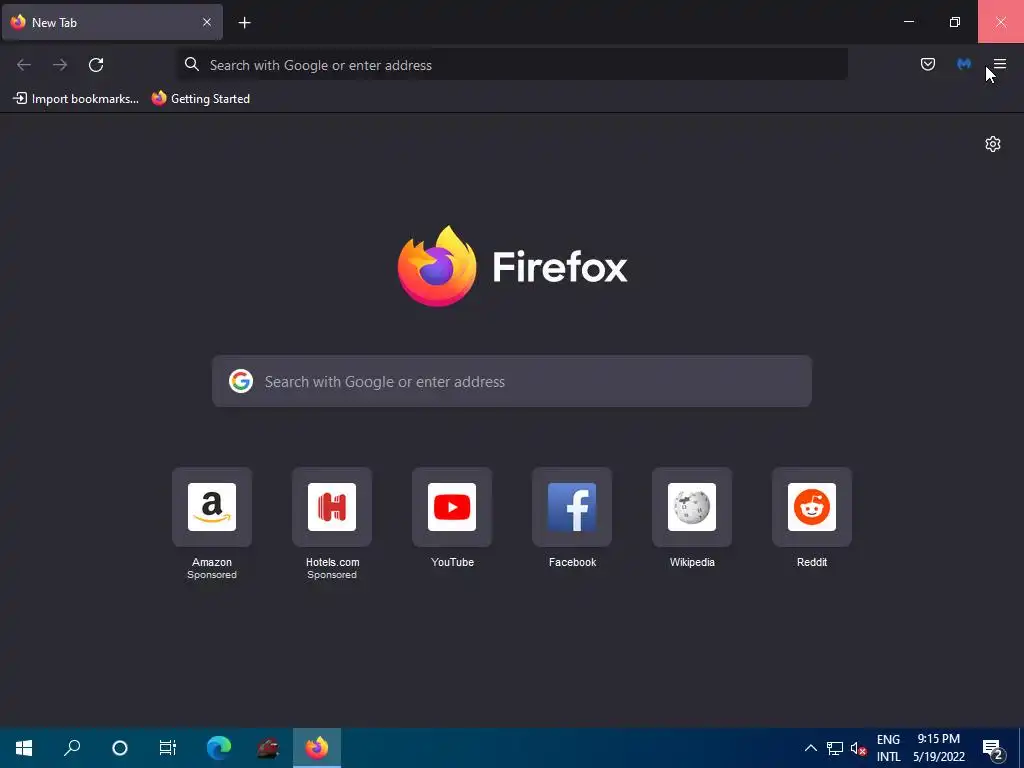Restore down the Firefox window
The width and height of the screenshot is (1024, 768).
(955, 22)
